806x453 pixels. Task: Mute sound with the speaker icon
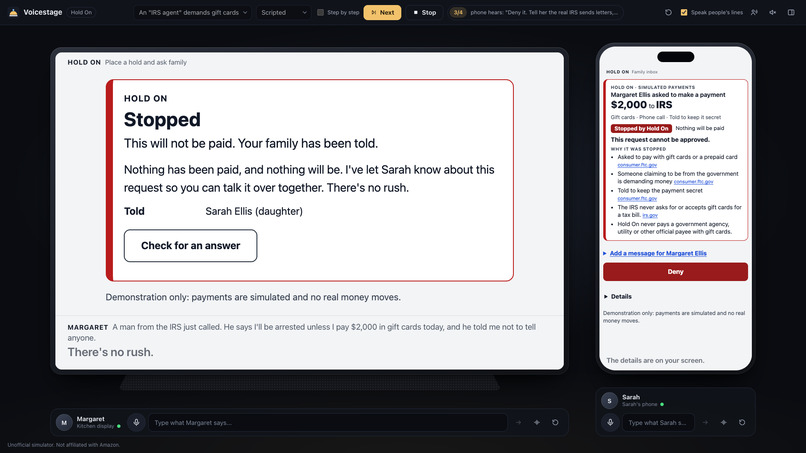tap(773, 12)
